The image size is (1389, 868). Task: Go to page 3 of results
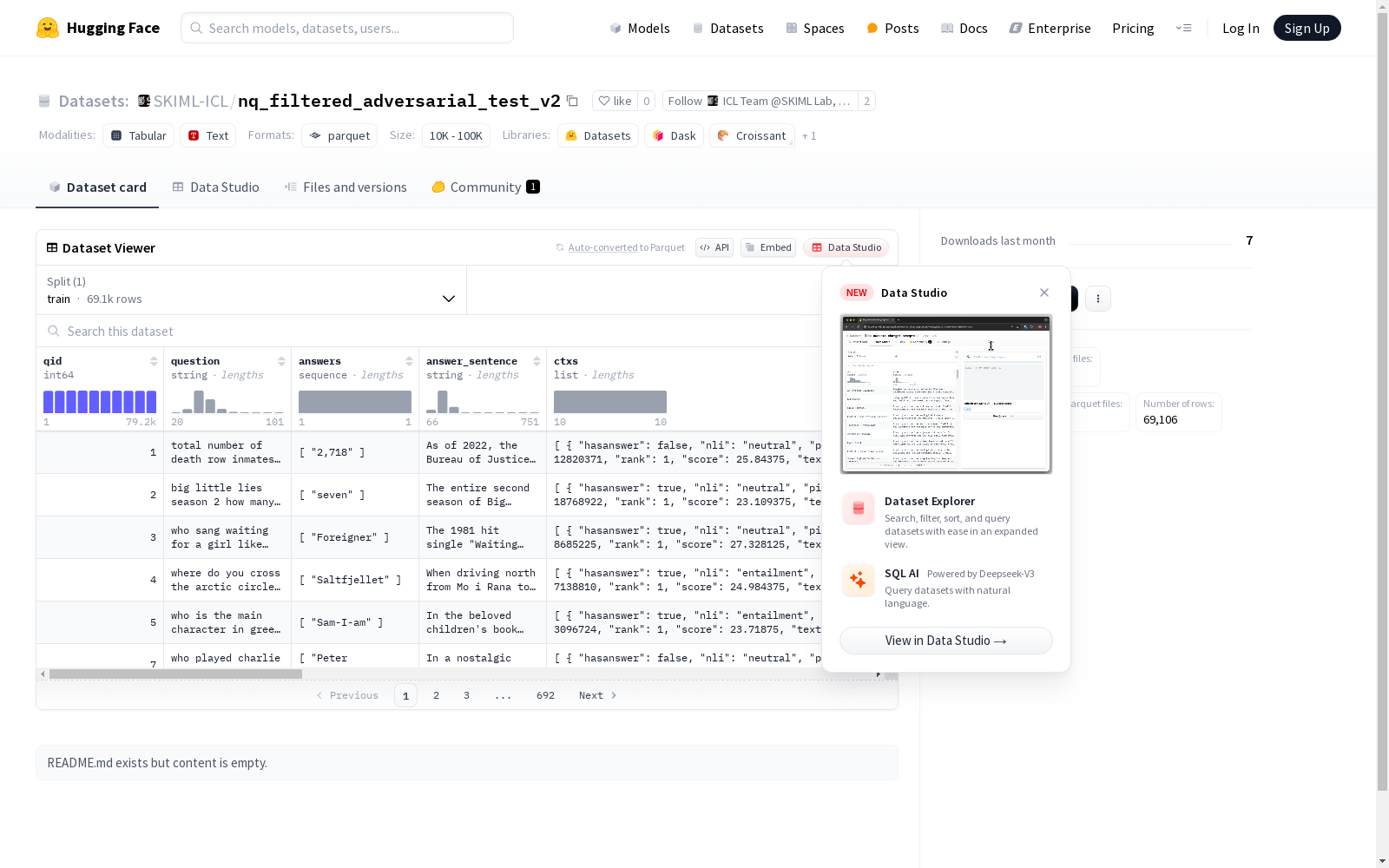(x=466, y=695)
